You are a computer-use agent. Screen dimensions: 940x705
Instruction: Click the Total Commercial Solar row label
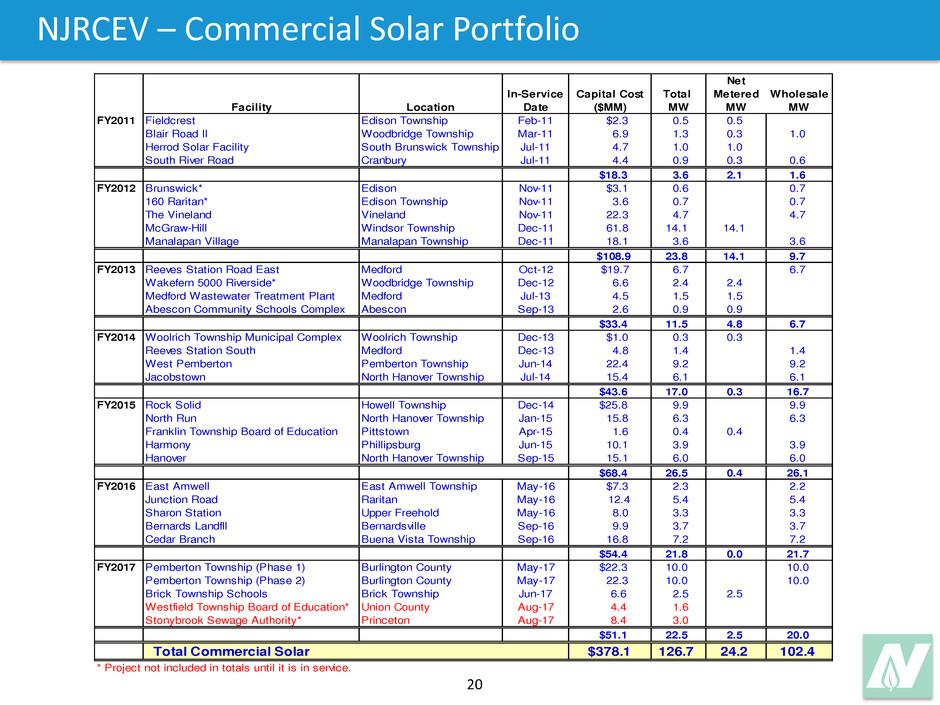[x=231, y=651]
